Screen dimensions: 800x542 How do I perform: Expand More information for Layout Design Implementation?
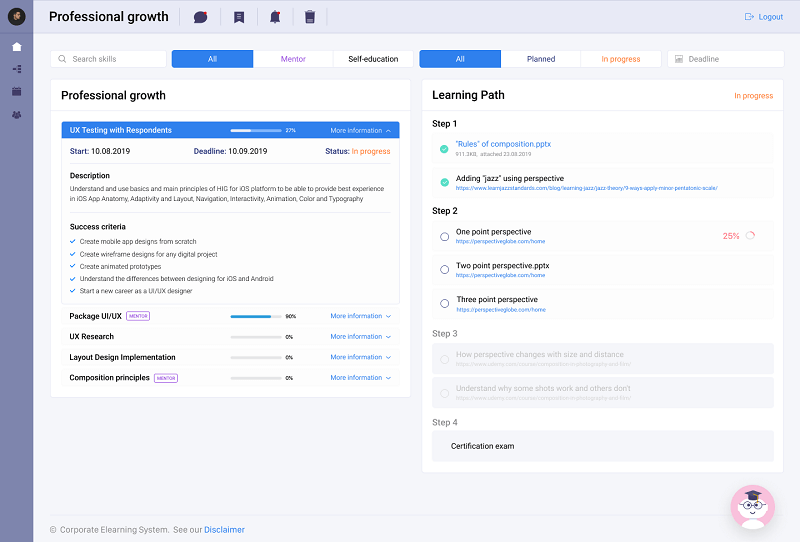360,357
